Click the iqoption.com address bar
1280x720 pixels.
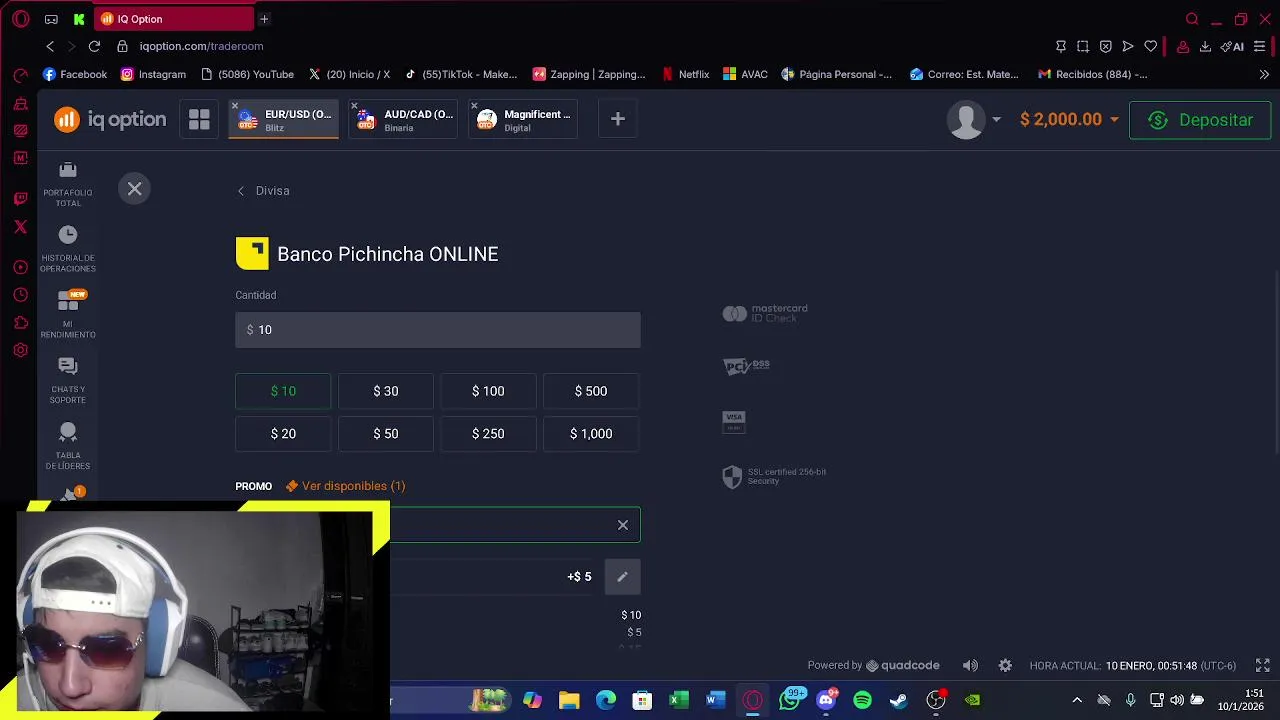201,46
